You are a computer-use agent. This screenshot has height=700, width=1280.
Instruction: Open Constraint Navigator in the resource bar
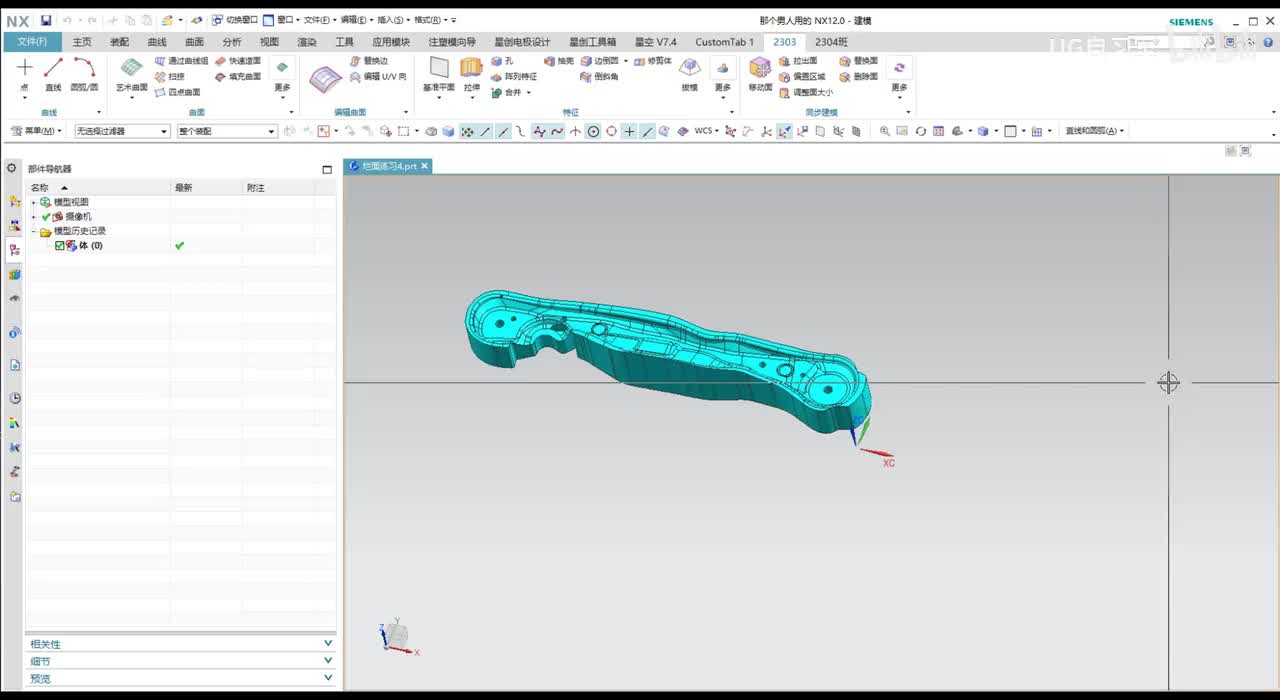14,225
